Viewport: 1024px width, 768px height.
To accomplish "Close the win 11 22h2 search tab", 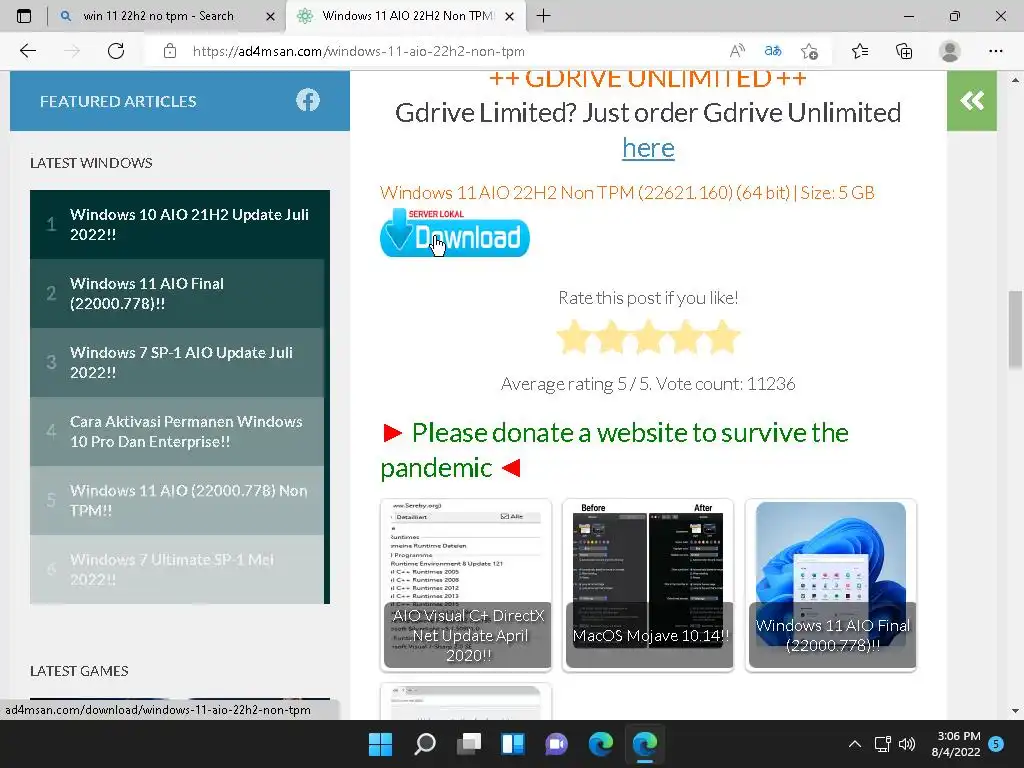I will [270, 16].
